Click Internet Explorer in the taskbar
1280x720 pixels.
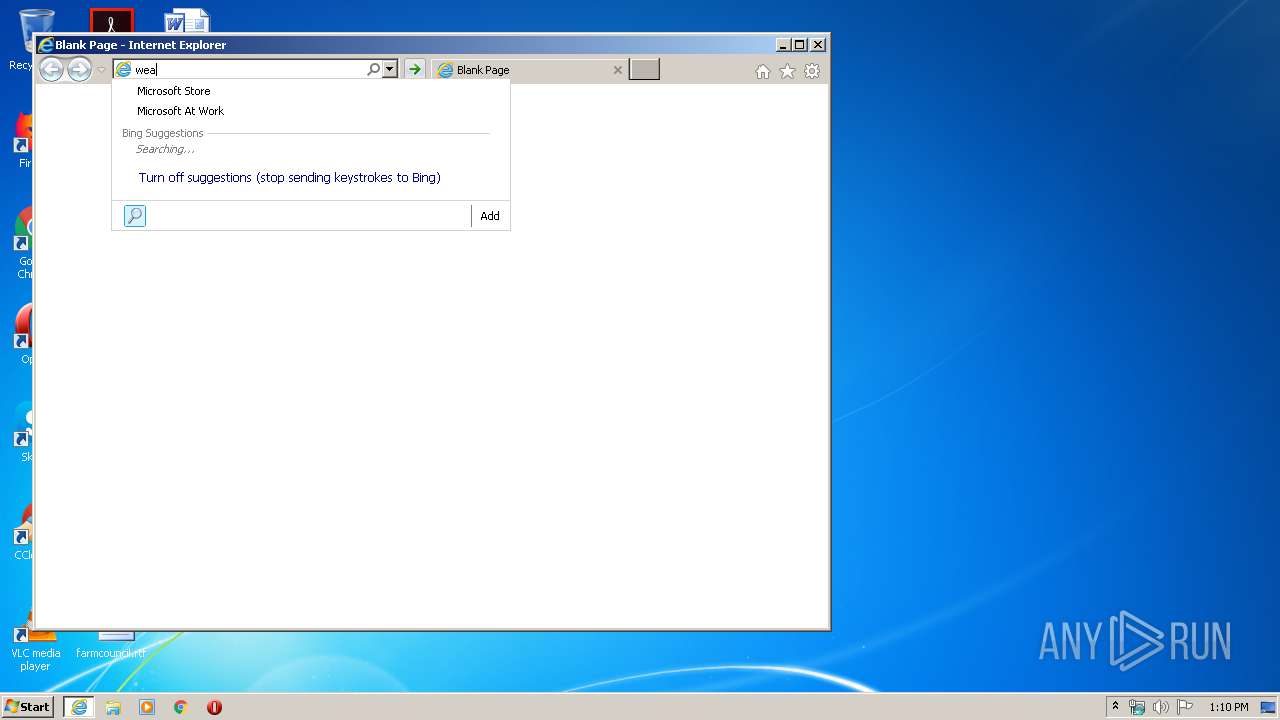78,707
